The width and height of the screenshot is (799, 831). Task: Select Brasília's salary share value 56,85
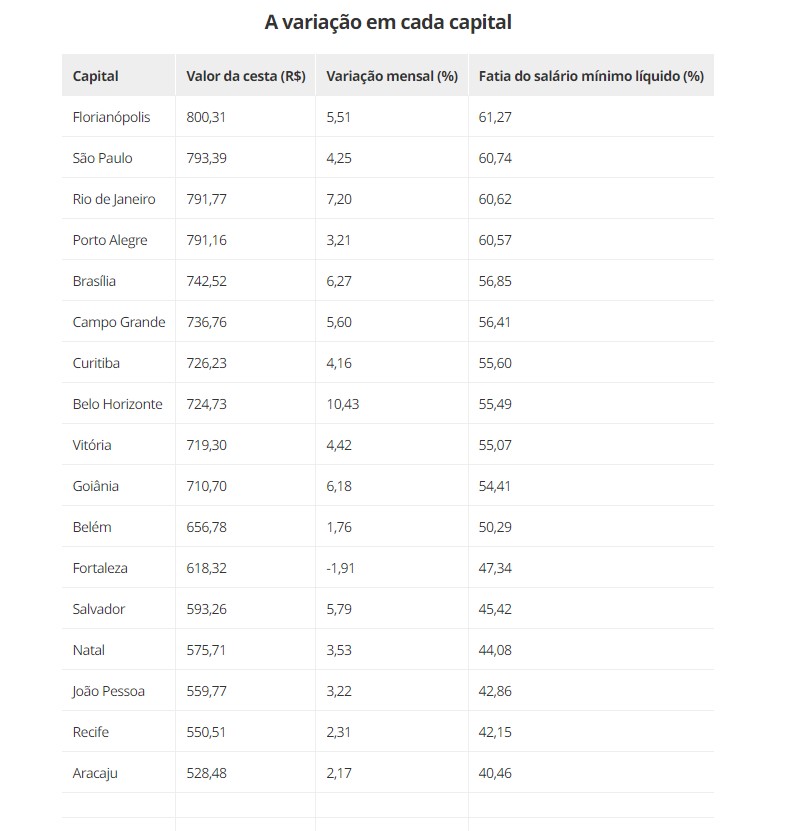pyautogui.click(x=495, y=281)
